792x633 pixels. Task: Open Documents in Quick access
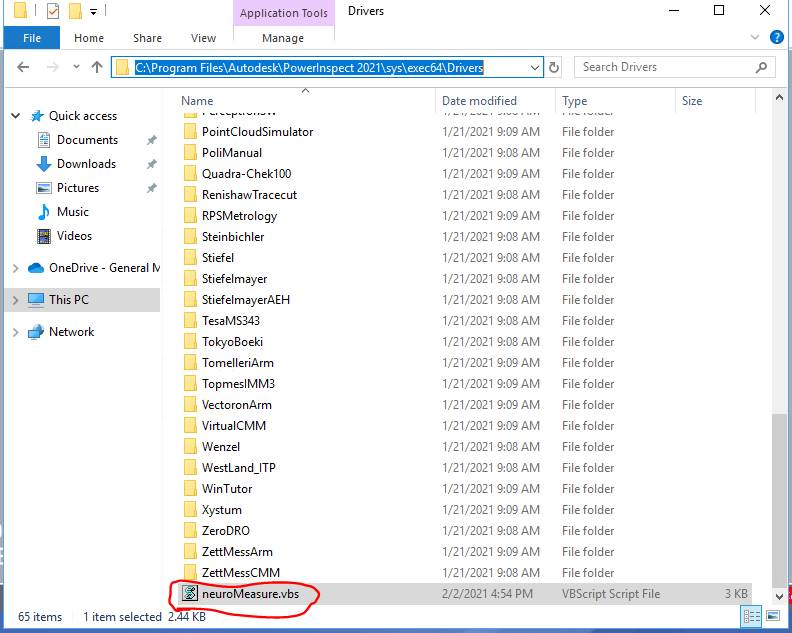pos(87,139)
